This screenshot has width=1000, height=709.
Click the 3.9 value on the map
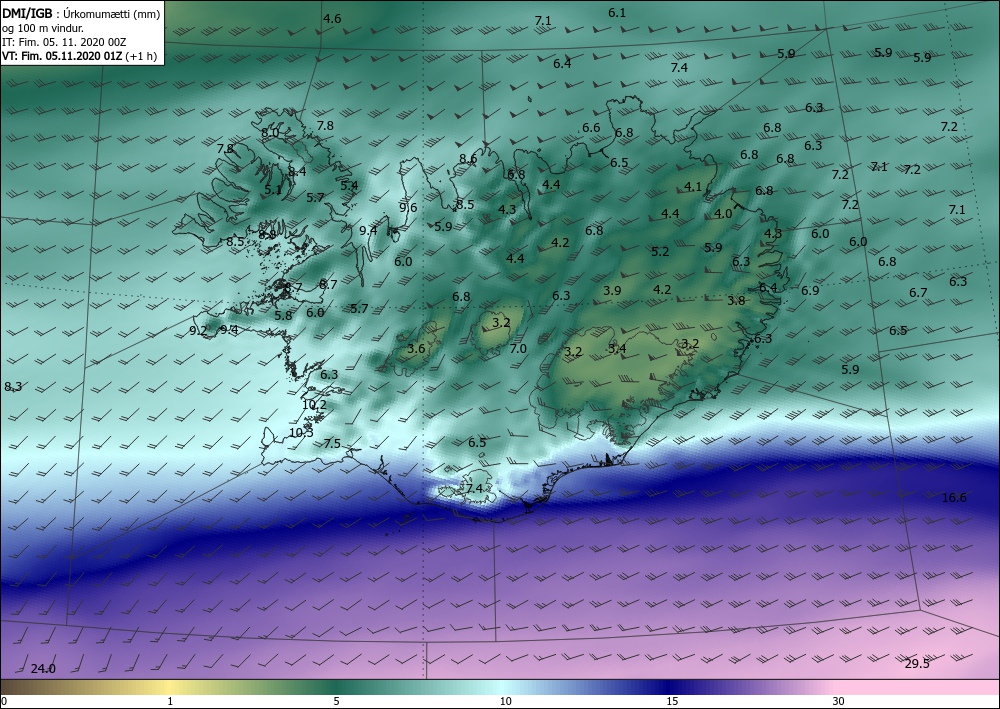(612, 290)
